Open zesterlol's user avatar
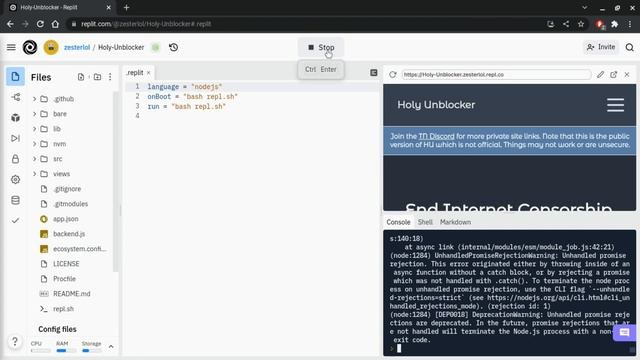 coord(51,47)
